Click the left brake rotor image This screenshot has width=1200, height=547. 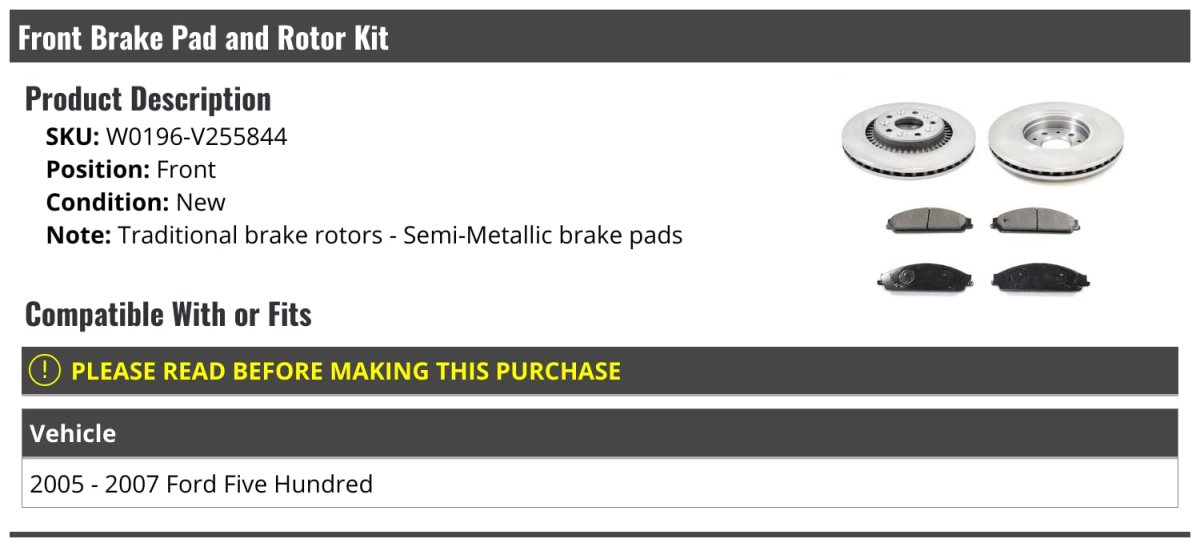click(908, 143)
